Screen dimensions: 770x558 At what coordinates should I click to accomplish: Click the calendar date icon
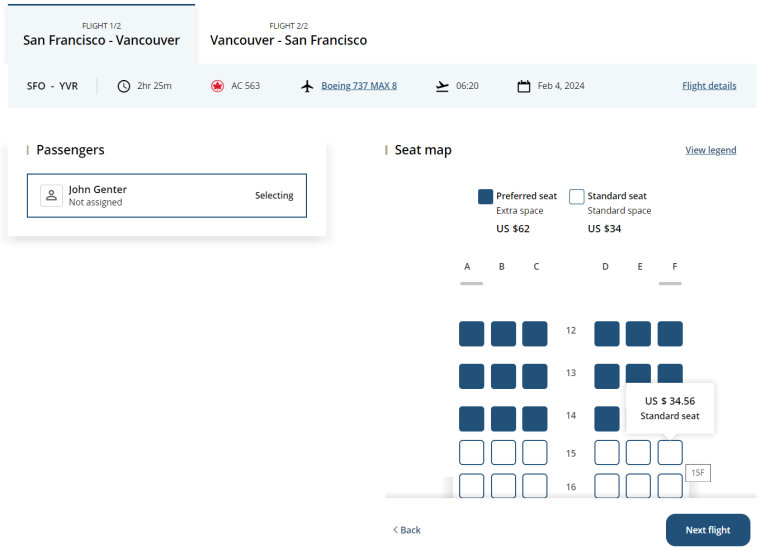(x=524, y=86)
